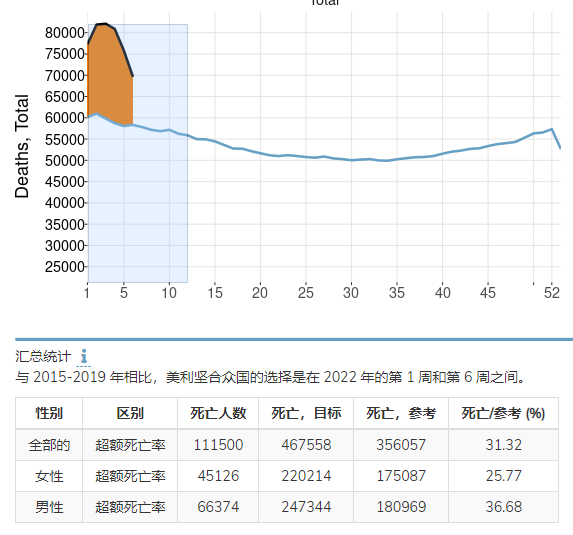Click the 性别 column header

tap(49, 413)
